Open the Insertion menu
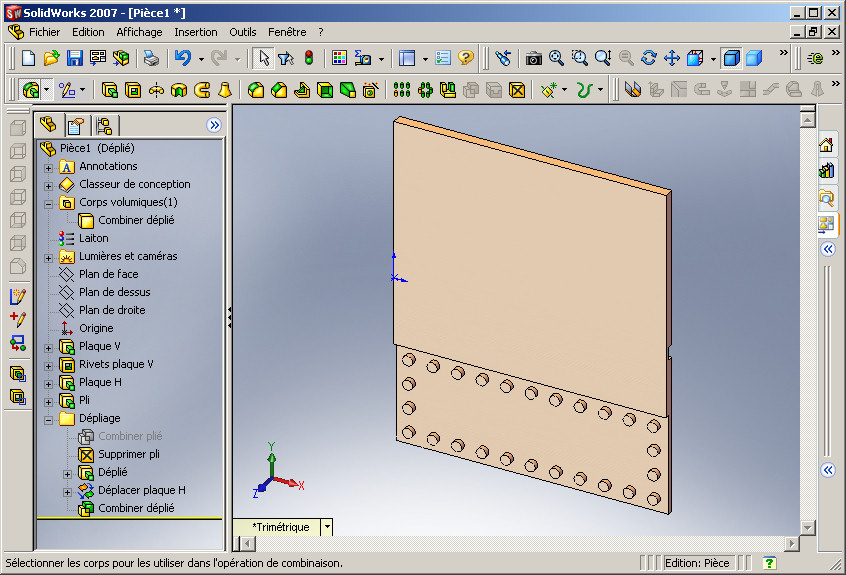846x575 pixels. 196,32
